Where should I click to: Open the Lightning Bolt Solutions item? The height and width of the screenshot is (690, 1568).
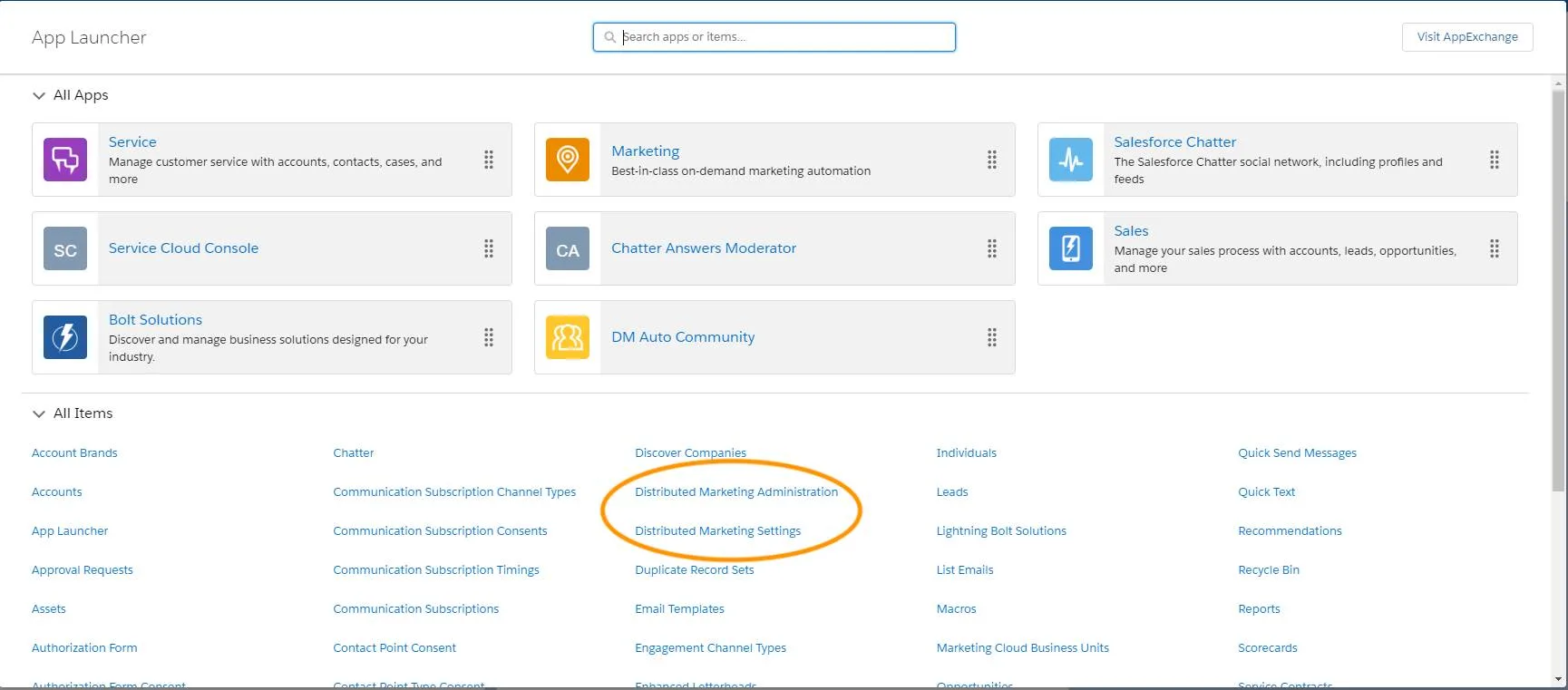pos(1001,530)
